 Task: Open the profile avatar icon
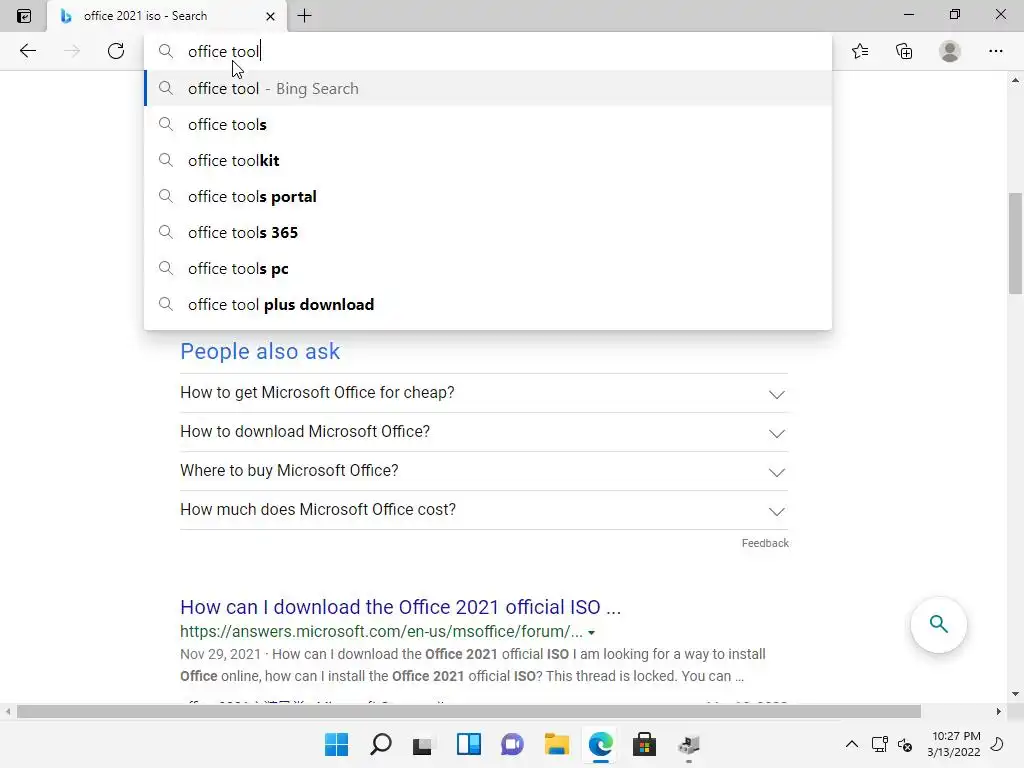click(x=950, y=51)
